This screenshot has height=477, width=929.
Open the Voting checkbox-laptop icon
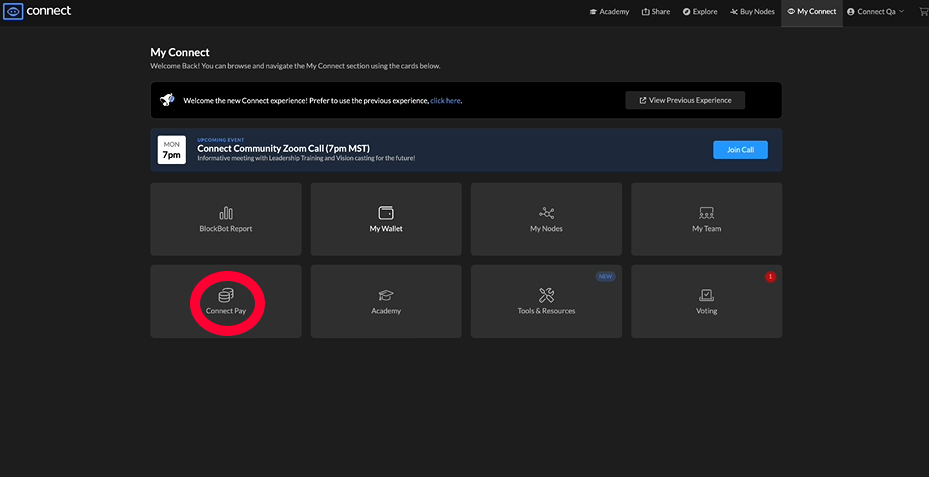[x=706, y=295]
